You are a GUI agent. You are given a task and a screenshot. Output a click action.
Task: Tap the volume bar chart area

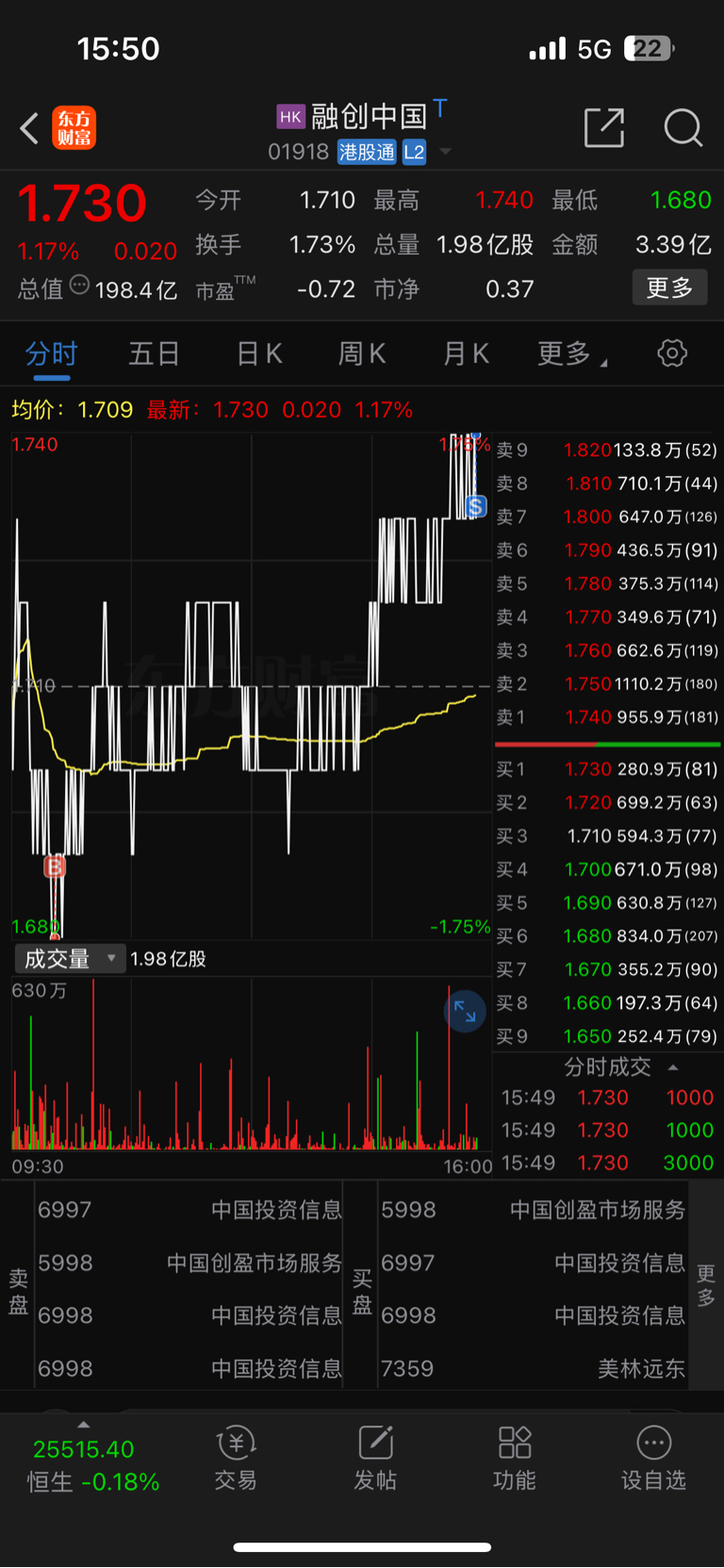coord(251,1065)
